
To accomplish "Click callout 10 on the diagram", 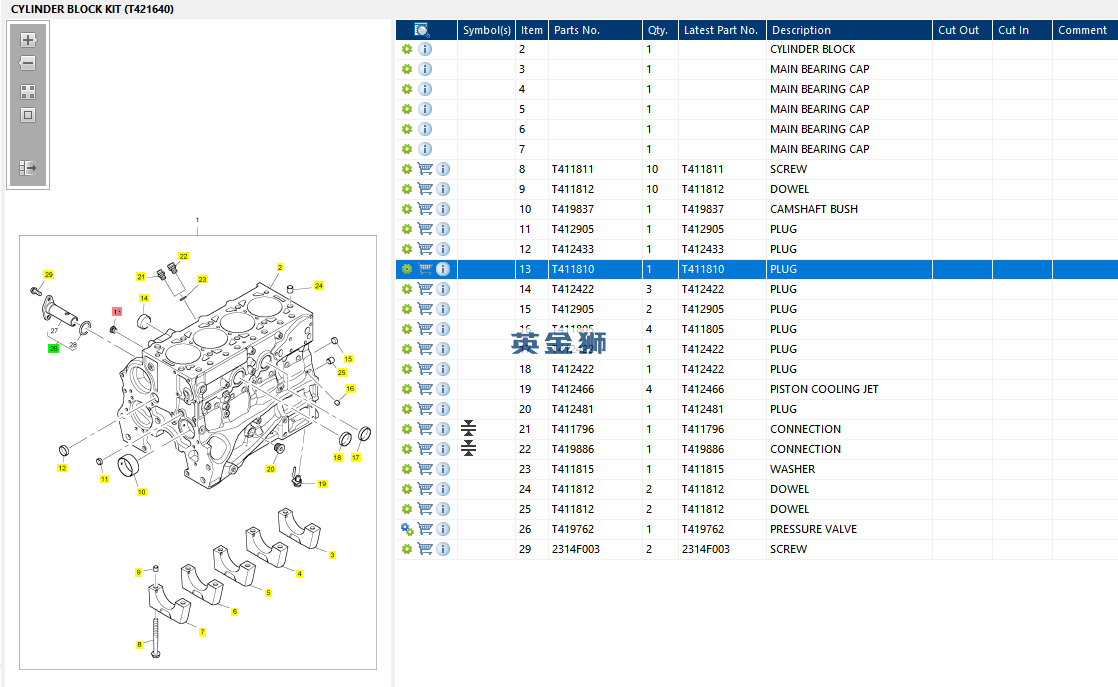I will [141, 491].
